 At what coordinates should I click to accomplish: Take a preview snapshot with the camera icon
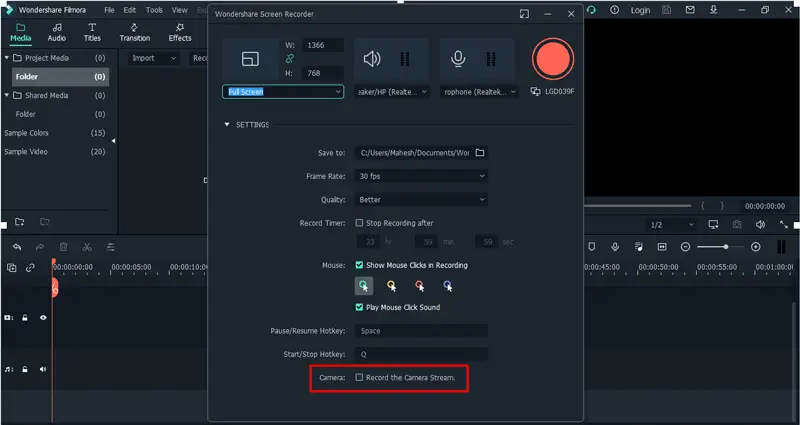click(x=737, y=224)
